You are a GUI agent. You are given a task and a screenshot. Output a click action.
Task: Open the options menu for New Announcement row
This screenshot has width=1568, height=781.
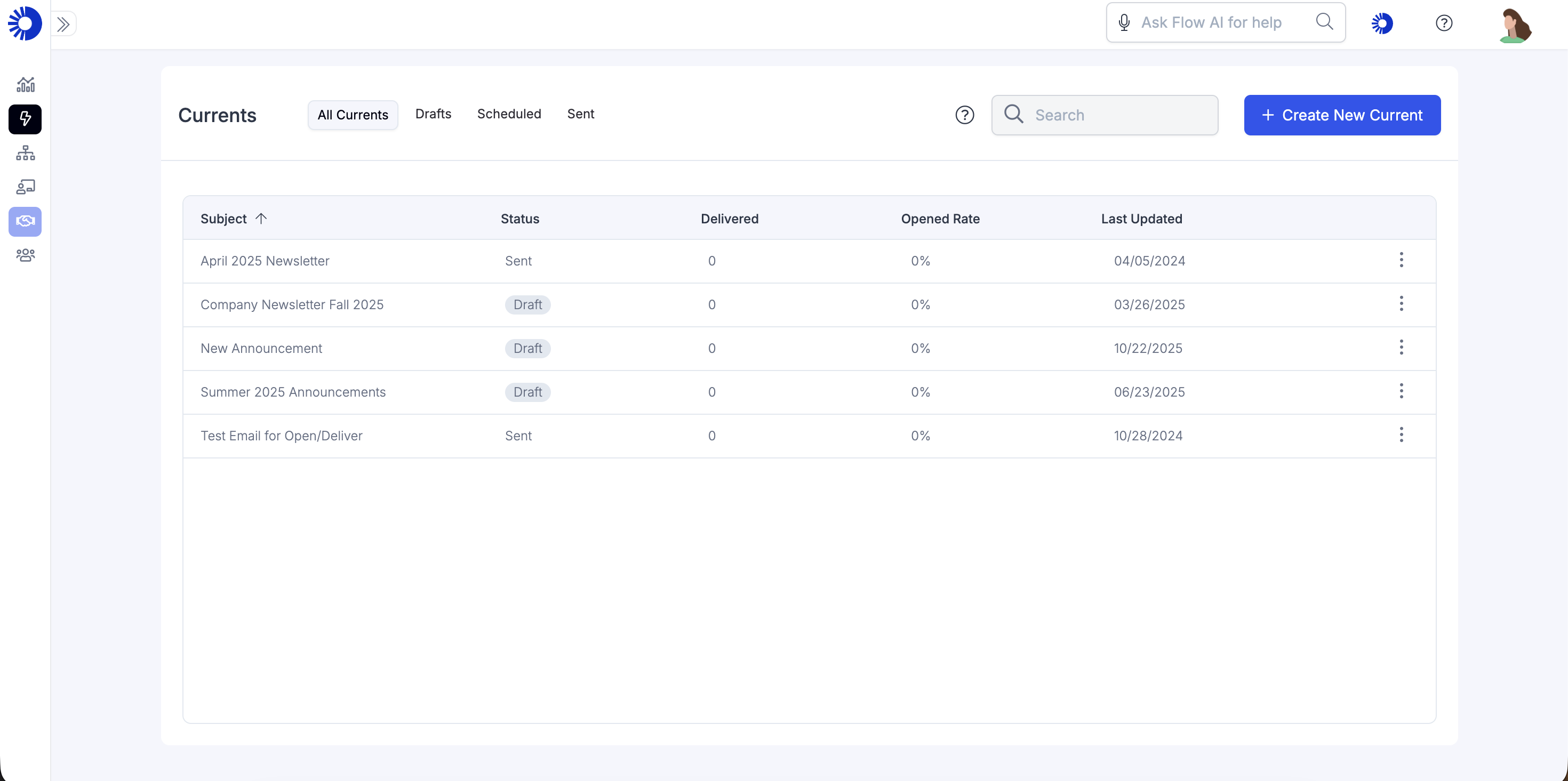coord(1401,347)
